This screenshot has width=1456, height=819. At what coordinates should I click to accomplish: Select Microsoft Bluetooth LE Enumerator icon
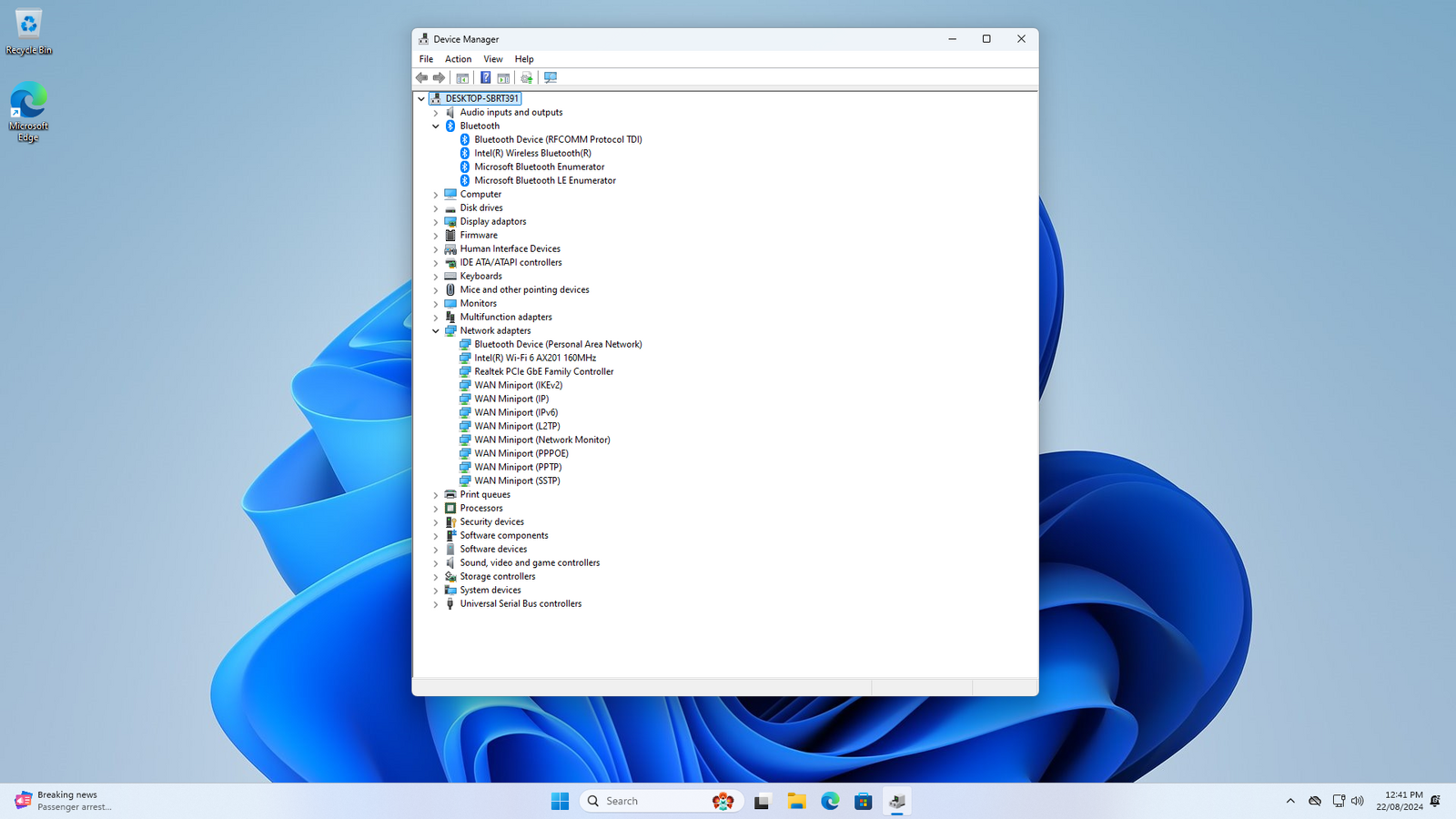(x=465, y=180)
